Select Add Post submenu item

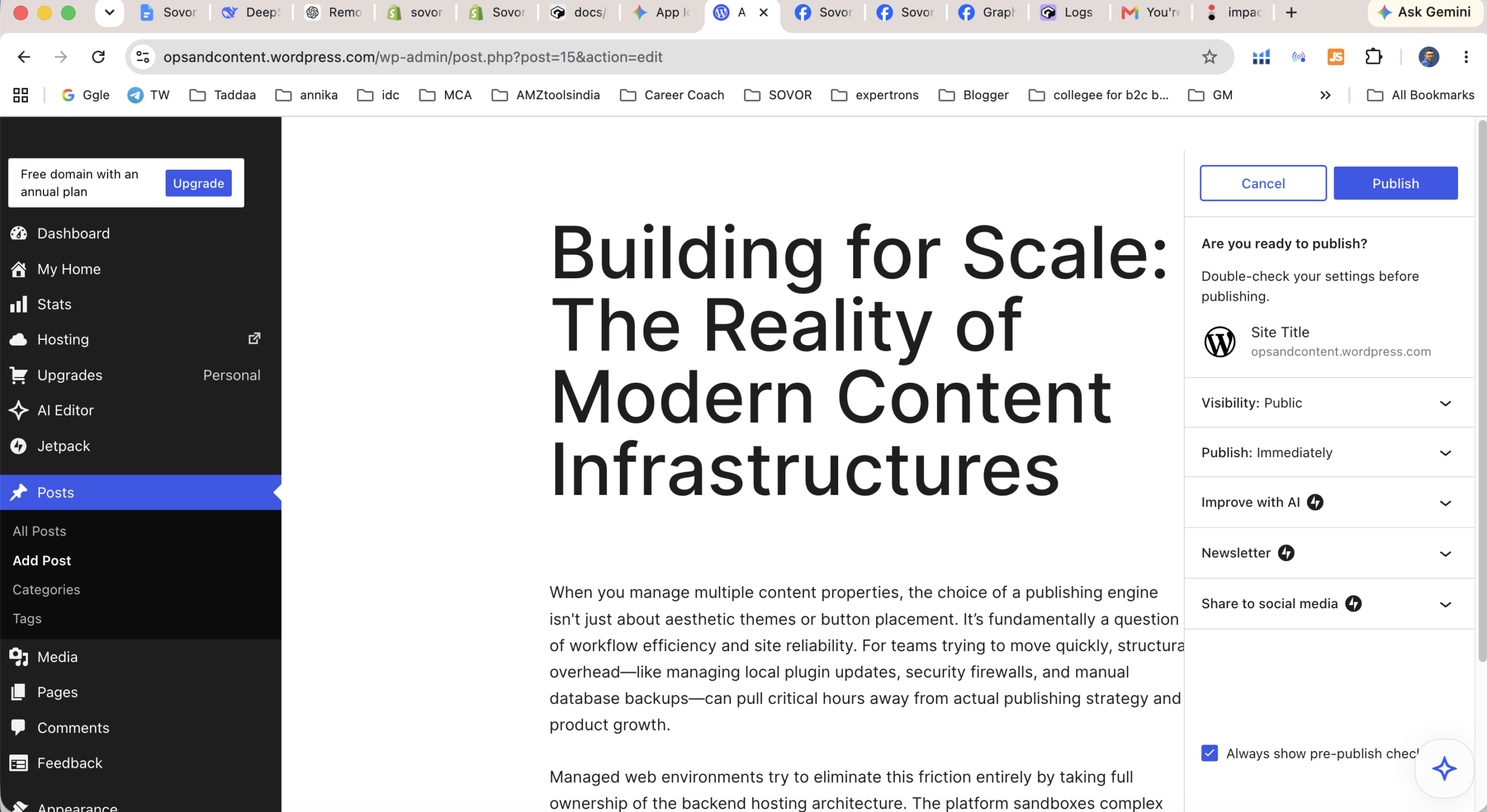(x=42, y=561)
